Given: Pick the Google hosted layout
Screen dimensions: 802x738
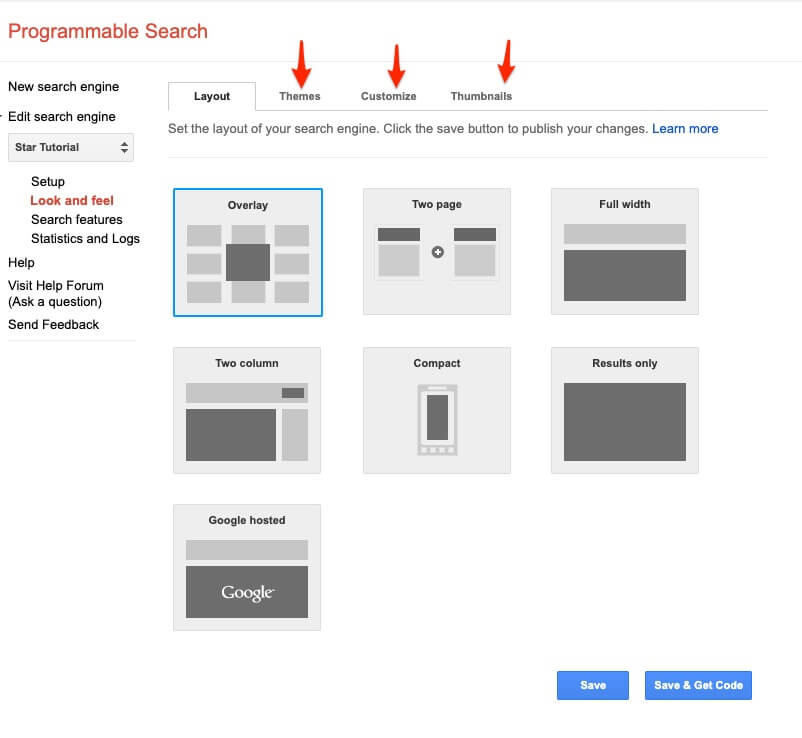Looking at the screenshot, I should click(x=247, y=567).
